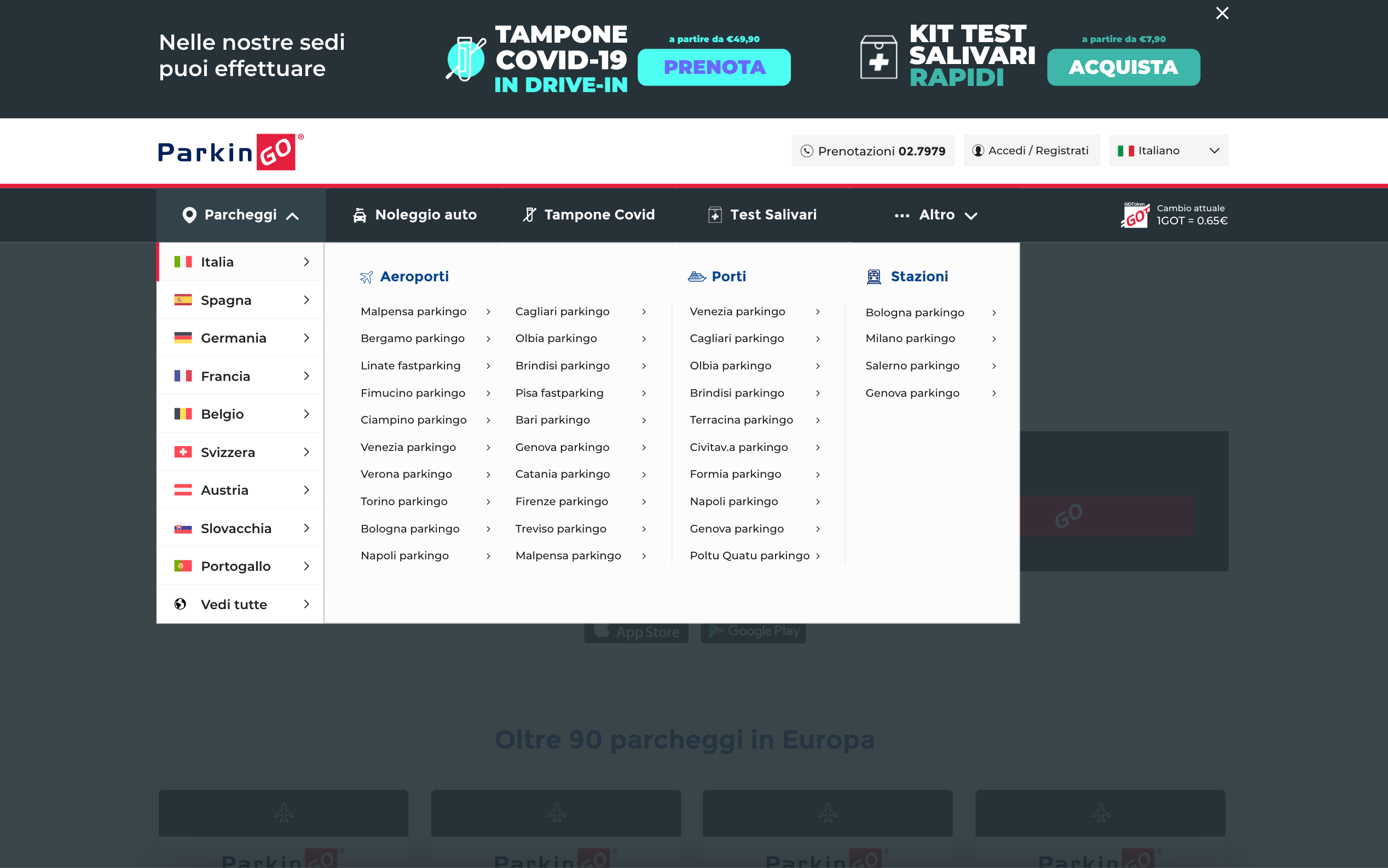Click the swab icon on Tampone Covid

(529, 215)
